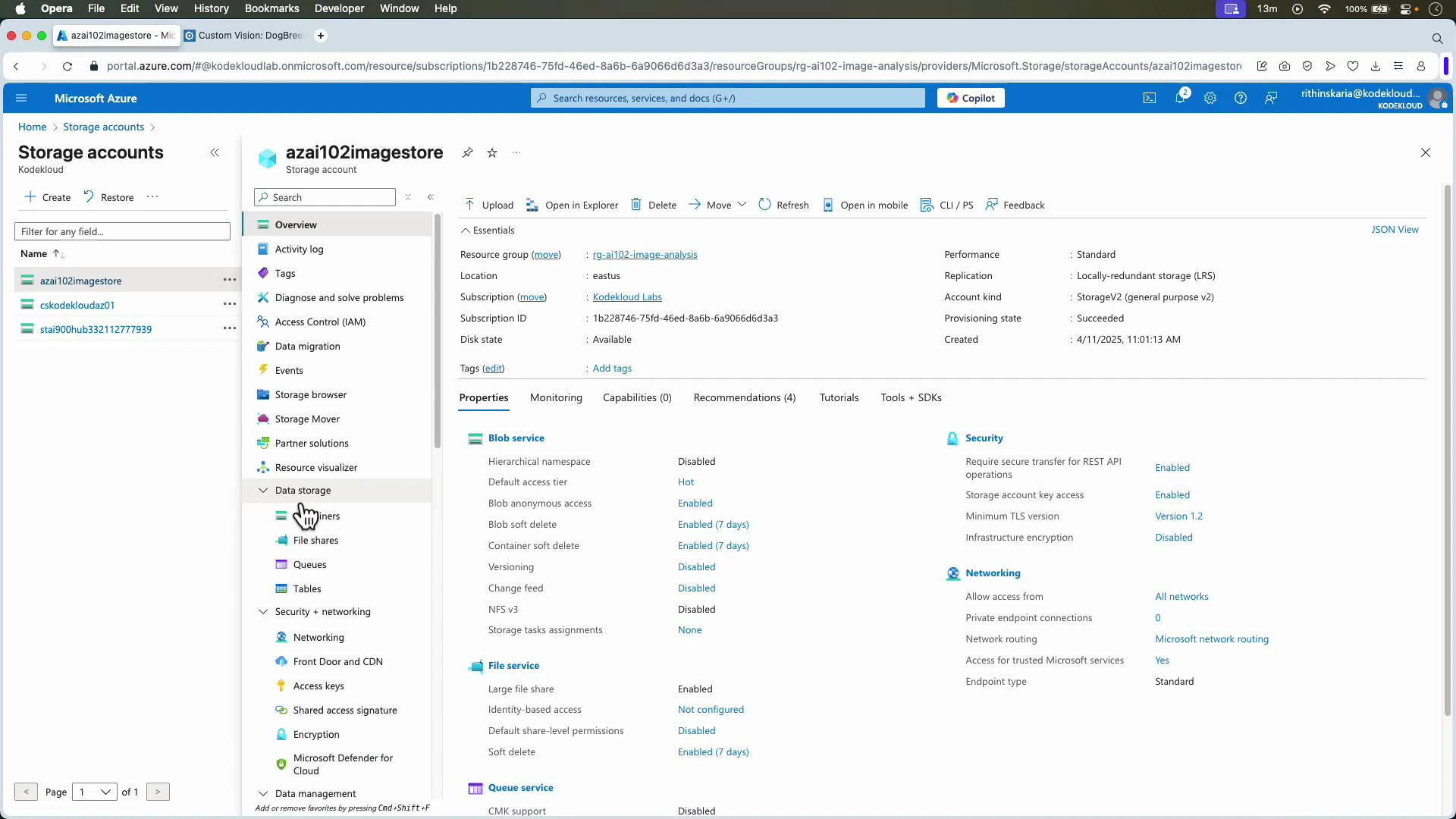This screenshot has width=1456, height=819.
Task: Open Kodekloud Labs subscription link
Action: tap(627, 297)
